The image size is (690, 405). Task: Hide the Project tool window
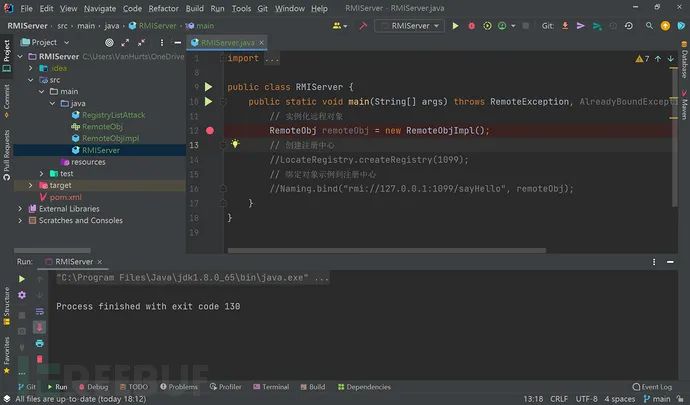(x=177, y=42)
